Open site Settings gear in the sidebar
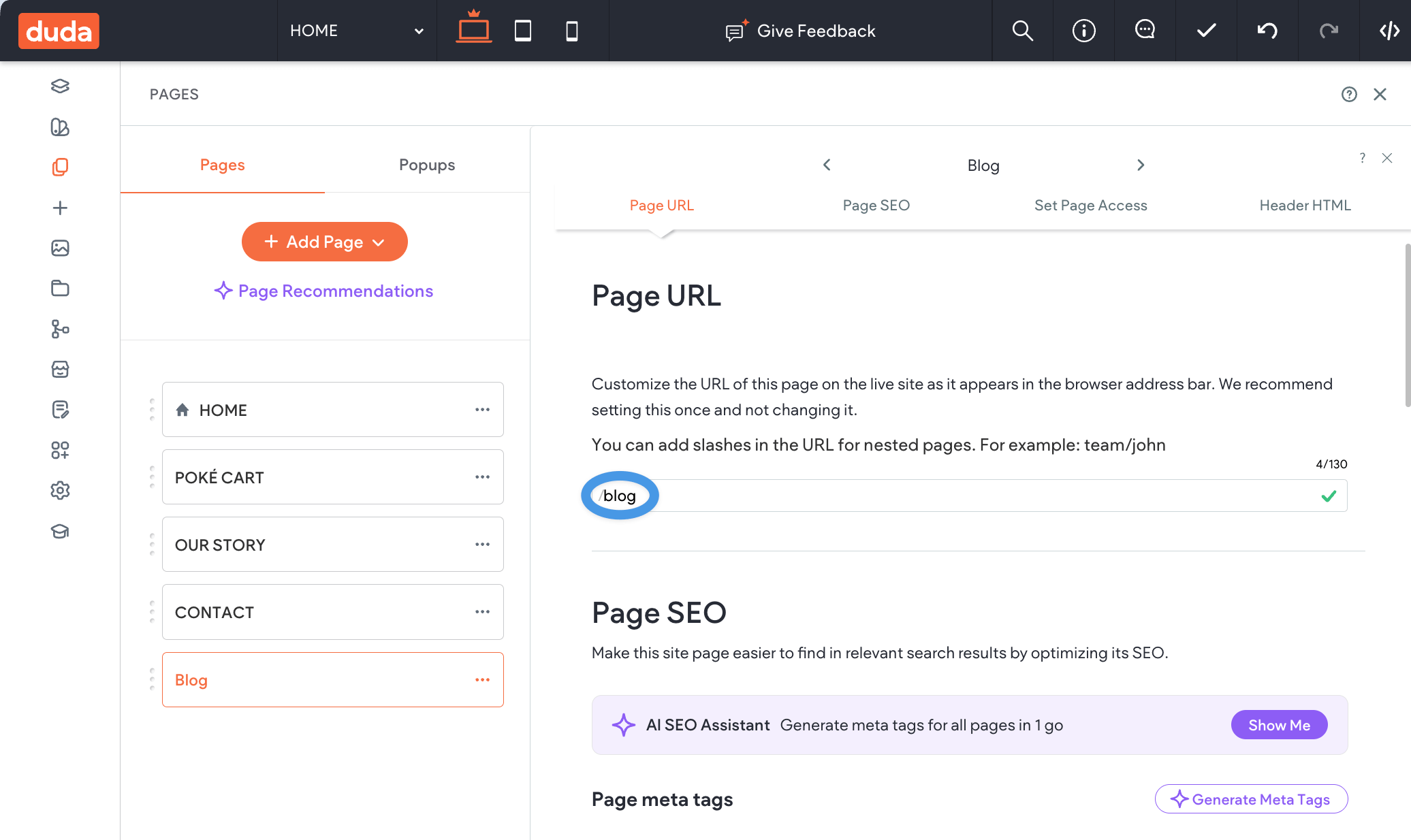 pos(60,491)
